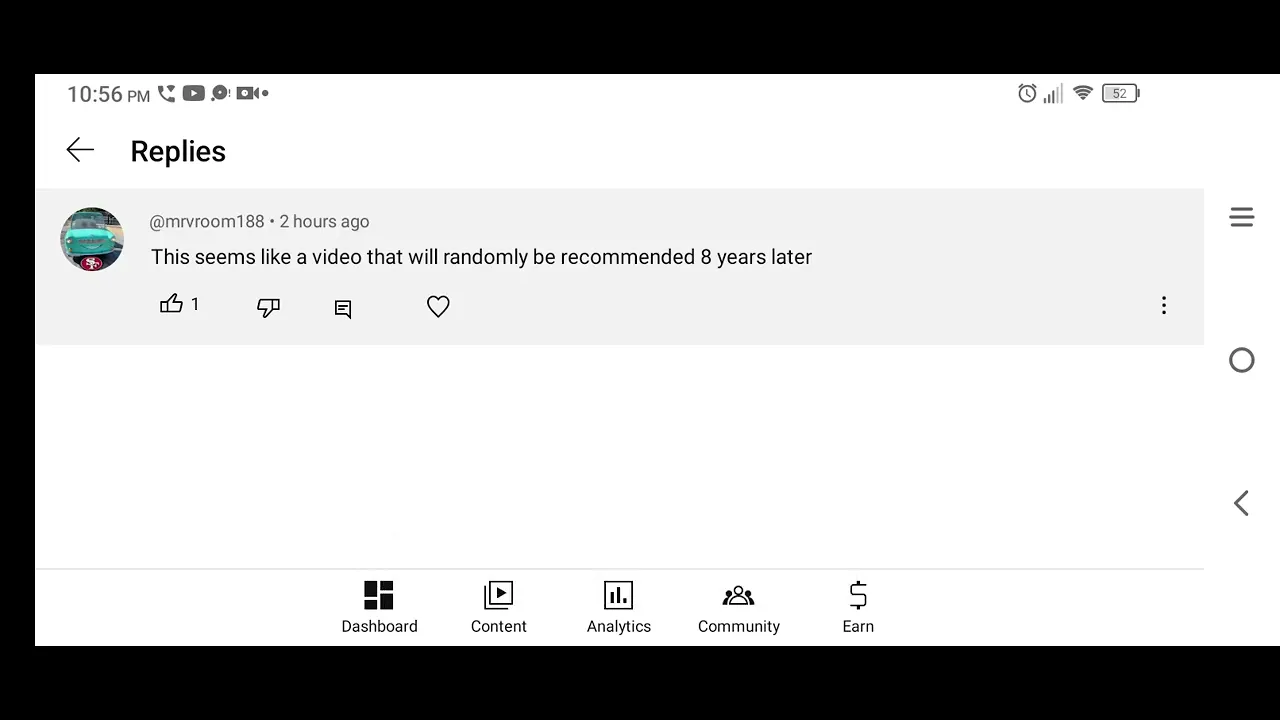Viewport: 1280px width, 720px height.
Task: Tap the Android recent apps menu button
Action: coord(1241,217)
